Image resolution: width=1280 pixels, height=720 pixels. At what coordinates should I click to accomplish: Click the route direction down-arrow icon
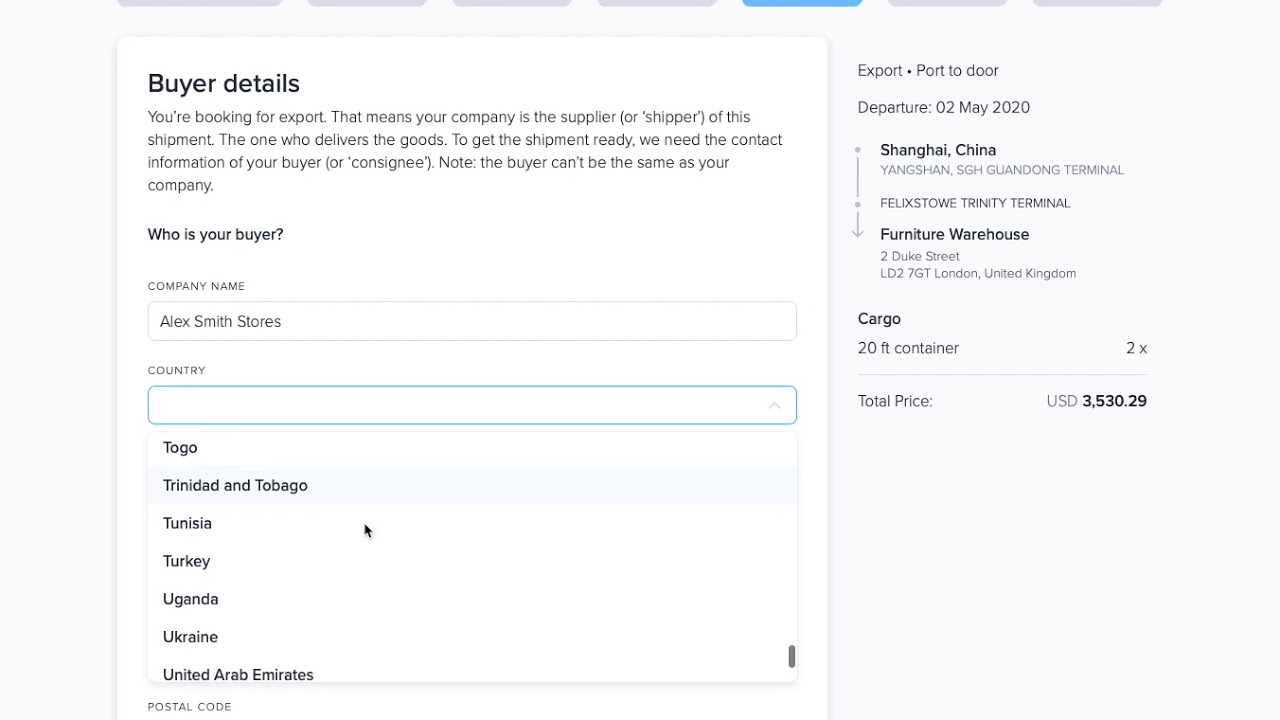click(857, 230)
